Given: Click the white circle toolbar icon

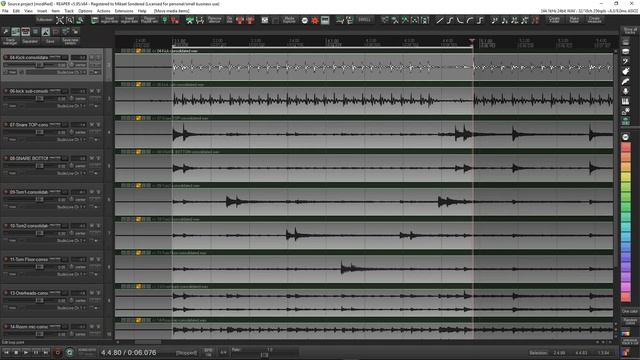Looking at the screenshot, I should pos(304,20).
